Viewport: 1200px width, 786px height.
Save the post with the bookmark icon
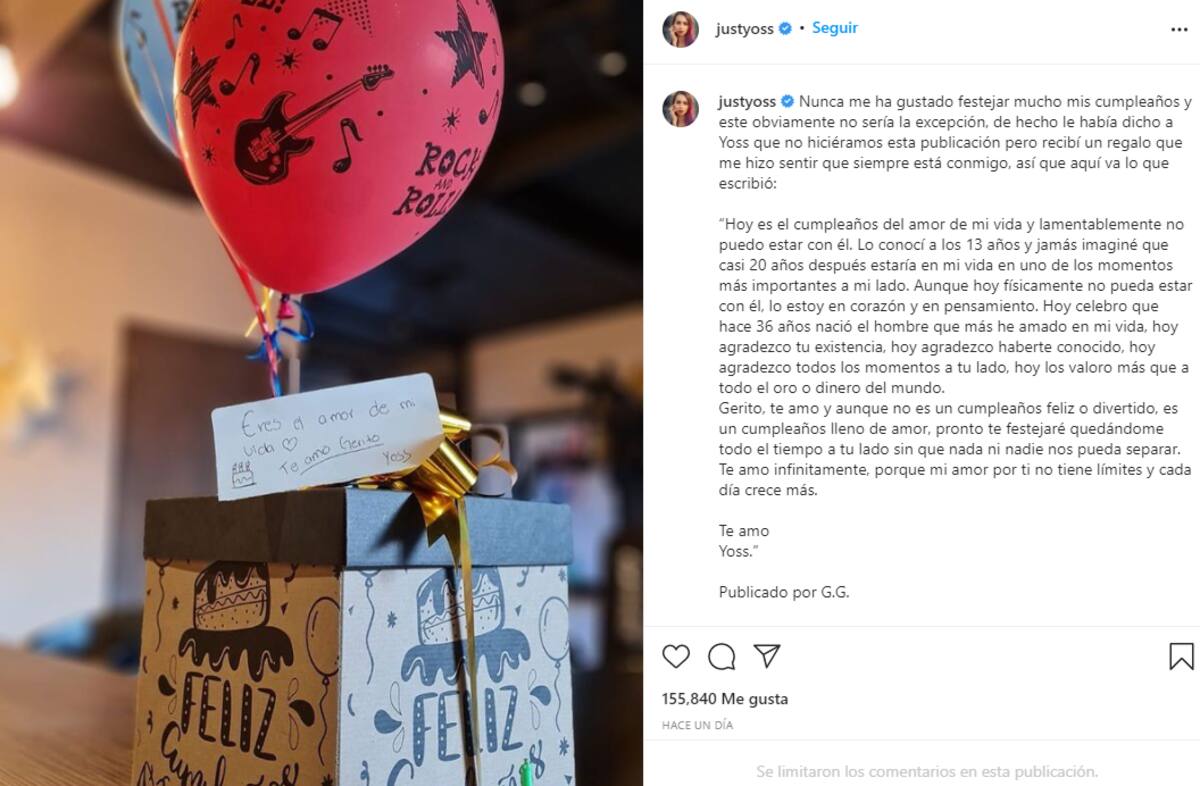click(1181, 656)
